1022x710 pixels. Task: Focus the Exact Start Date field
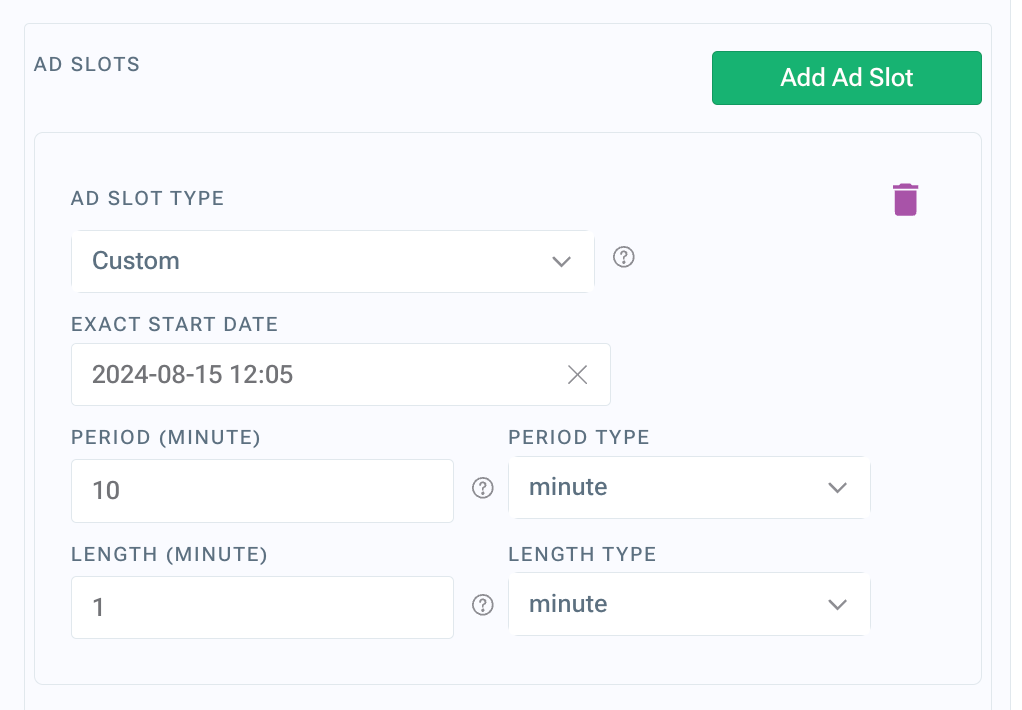[340, 374]
